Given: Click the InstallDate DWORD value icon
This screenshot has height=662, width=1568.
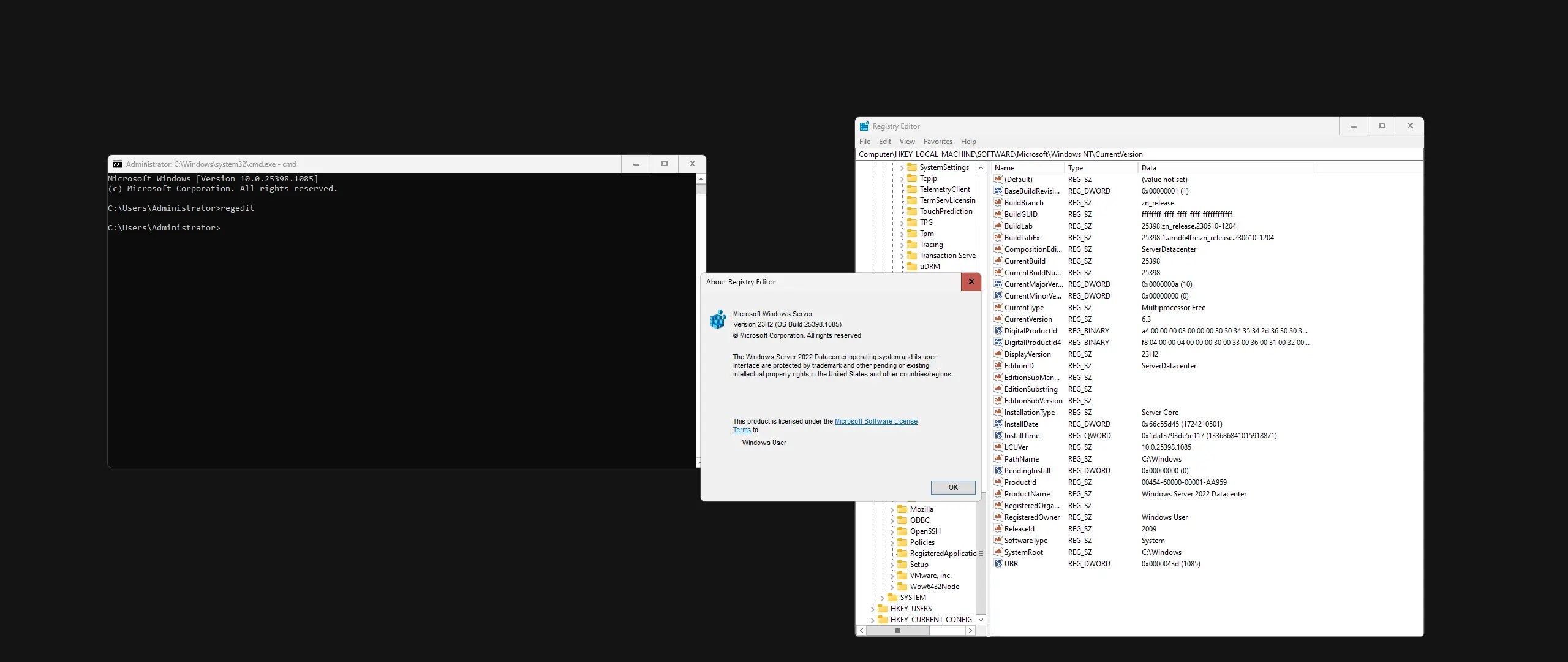Looking at the screenshot, I should pos(998,424).
